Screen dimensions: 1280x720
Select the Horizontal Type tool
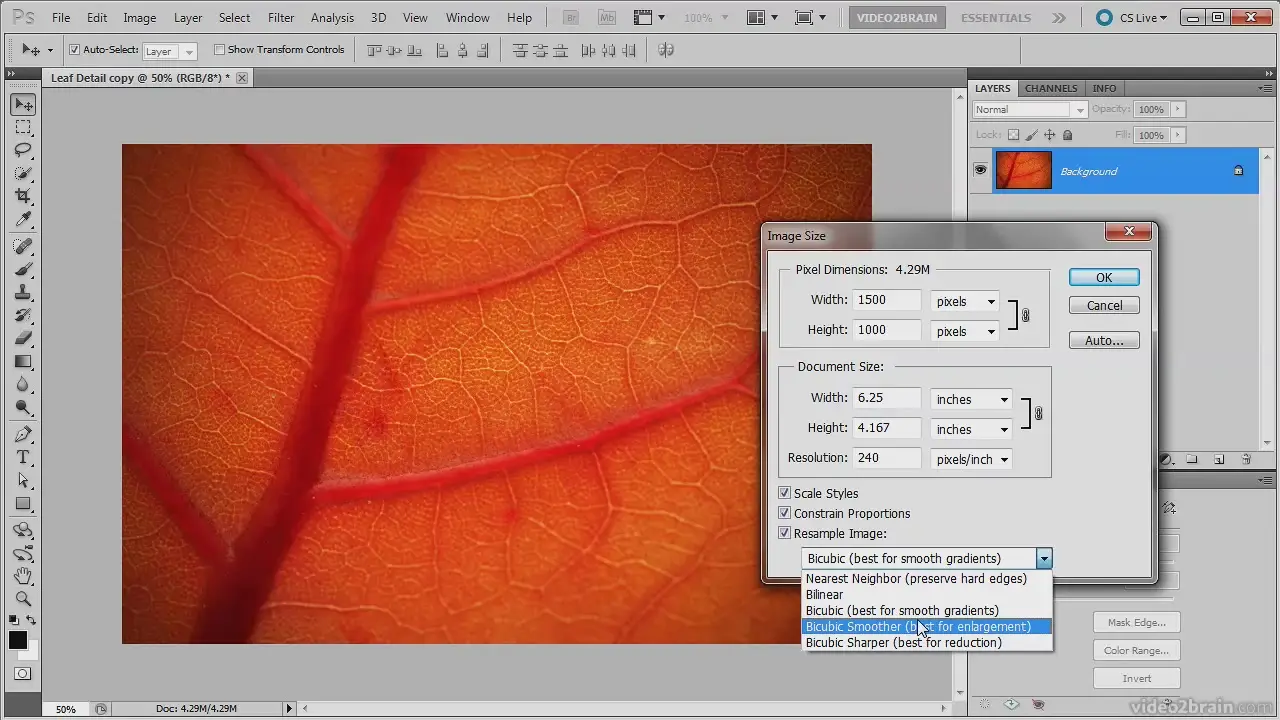[x=22, y=457]
